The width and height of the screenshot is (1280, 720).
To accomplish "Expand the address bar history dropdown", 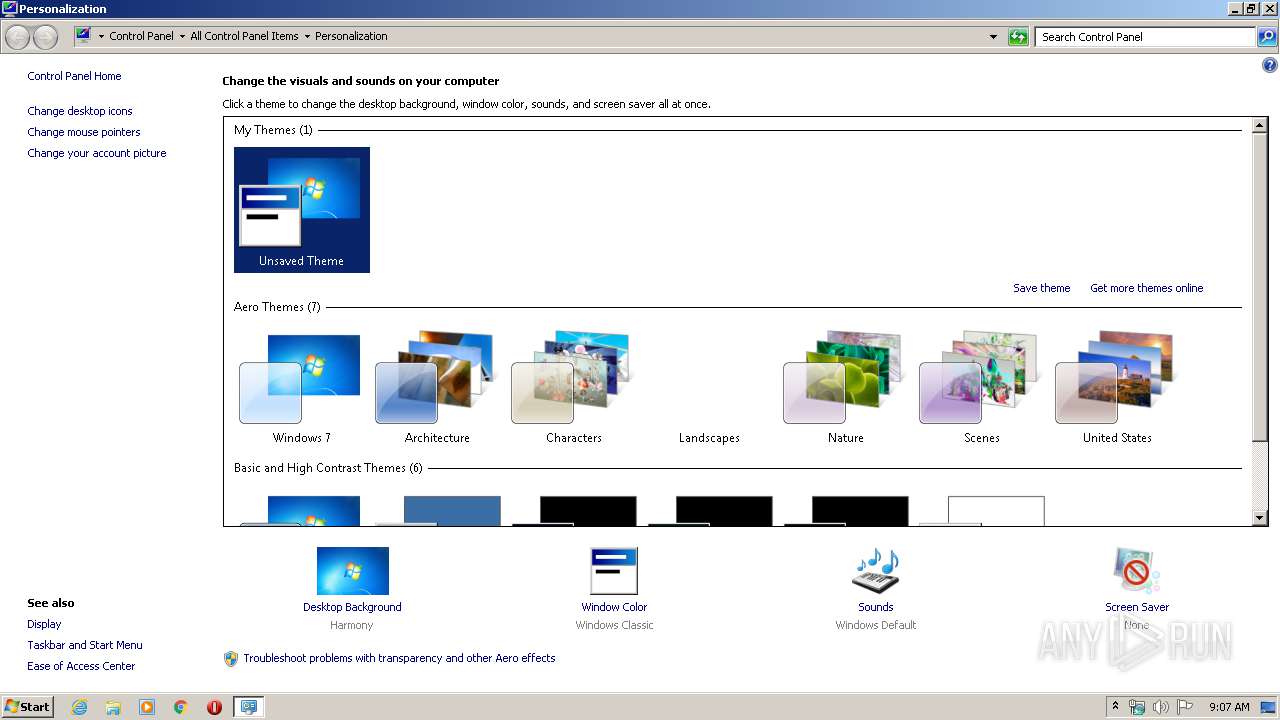I will tap(993, 37).
